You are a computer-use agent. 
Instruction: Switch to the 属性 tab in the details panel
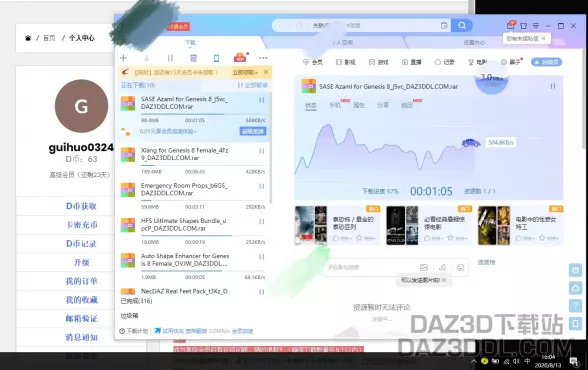pyautogui.click(x=358, y=105)
